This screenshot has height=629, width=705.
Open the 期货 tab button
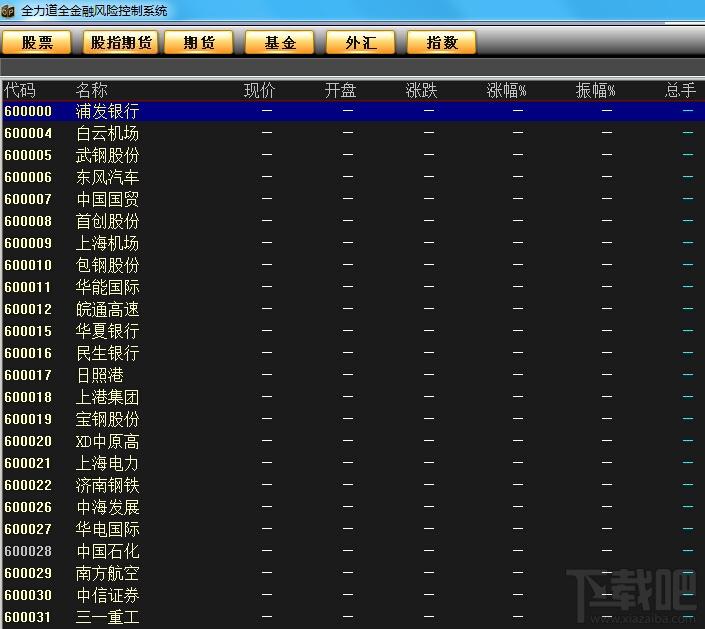coord(199,43)
